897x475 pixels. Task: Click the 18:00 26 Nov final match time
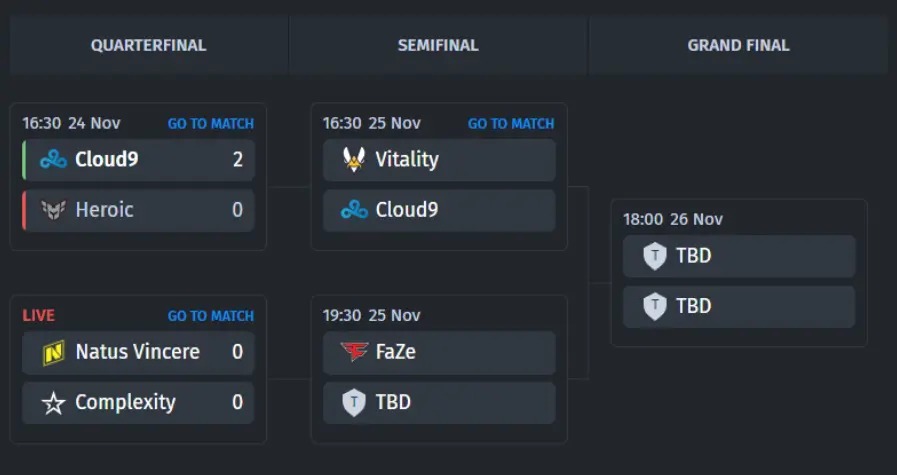point(673,219)
